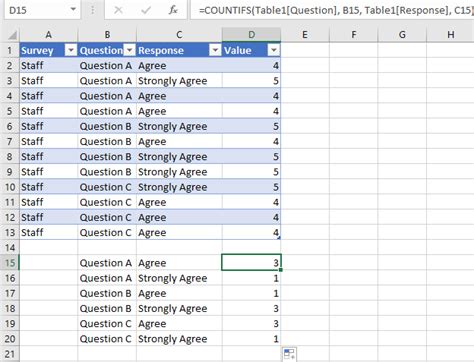Select column F header
Screen dimensions: 474x362
(353, 35)
